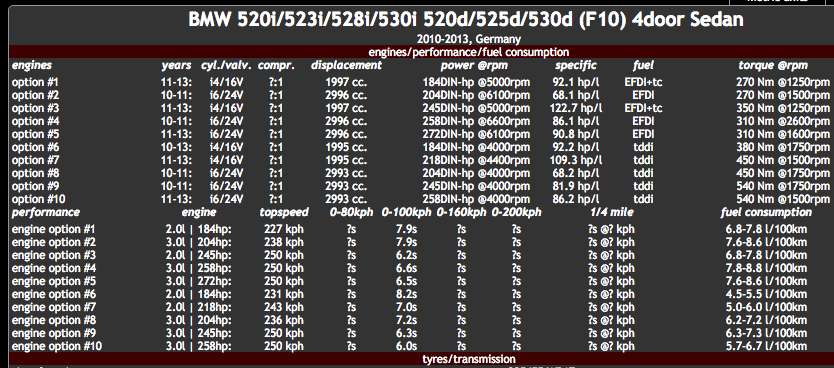Select the 'engine option #10' performance row label
Viewport: 834px width, 368px height.
[x=56, y=346]
